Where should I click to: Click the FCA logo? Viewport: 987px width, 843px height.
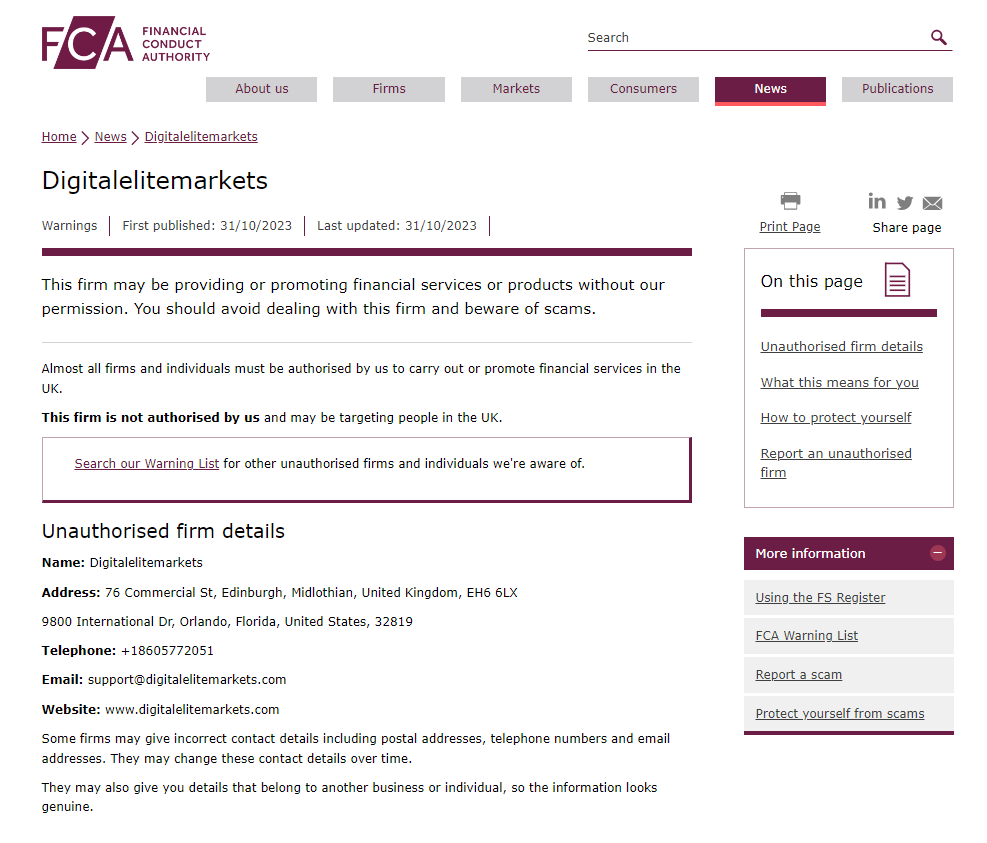click(x=125, y=42)
